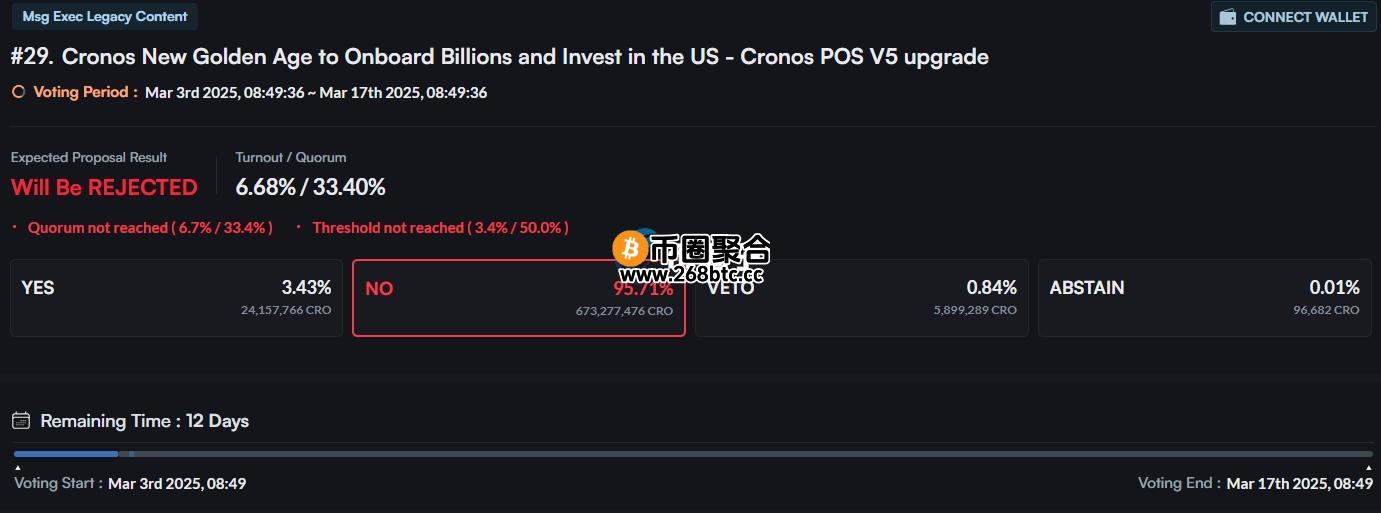Click the Turnout / Quorum percentage value
Viewport: 1381px width, 513px height.
click(310, 187)
